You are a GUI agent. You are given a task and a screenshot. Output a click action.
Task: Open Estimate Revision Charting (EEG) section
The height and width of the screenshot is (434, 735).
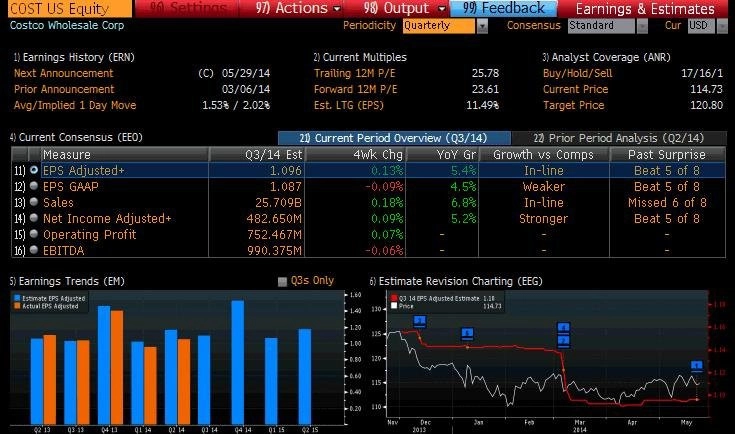456,281
